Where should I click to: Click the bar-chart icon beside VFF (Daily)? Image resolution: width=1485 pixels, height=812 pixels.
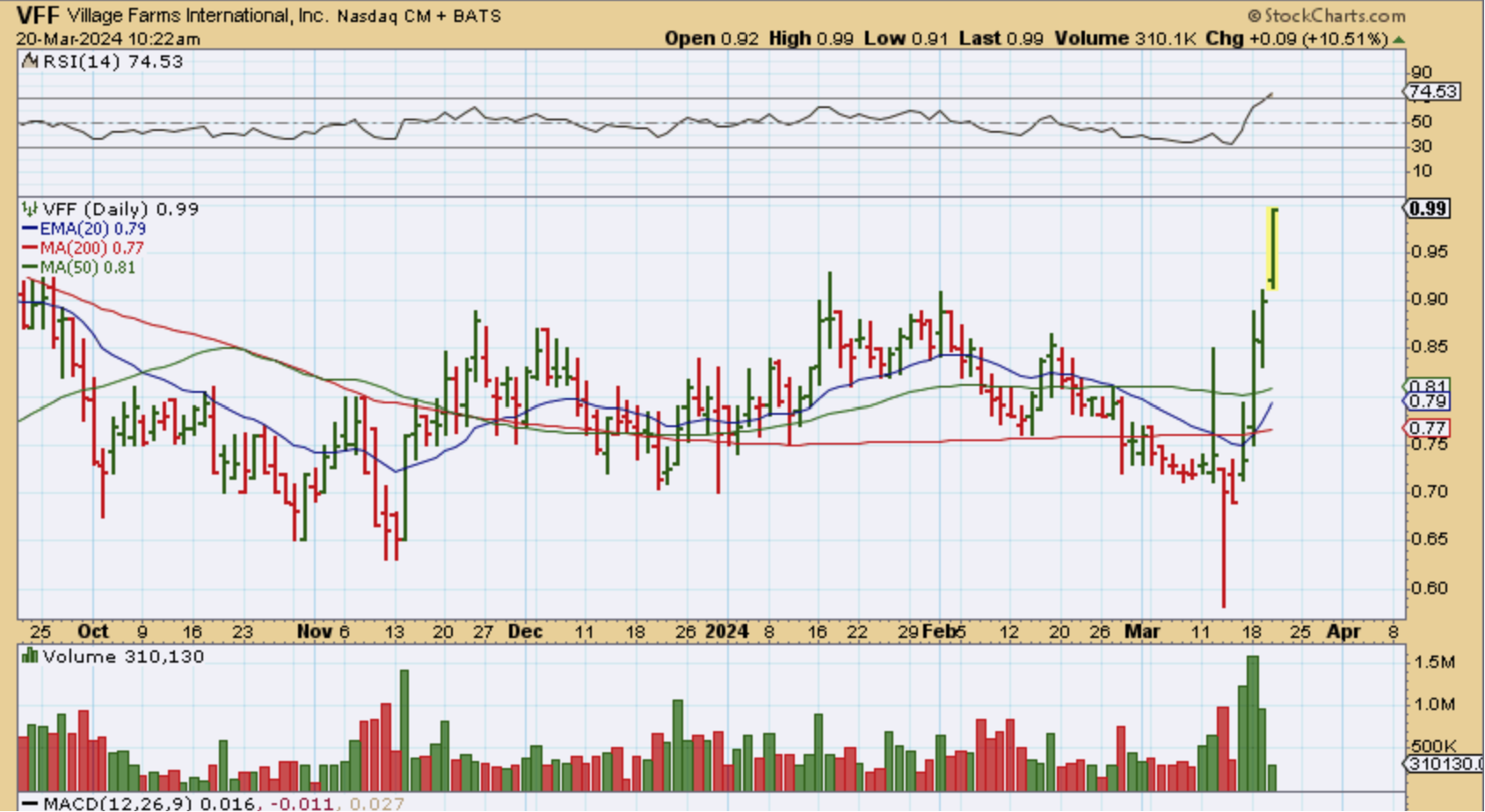pyautogui.click(x=30, y=209)
